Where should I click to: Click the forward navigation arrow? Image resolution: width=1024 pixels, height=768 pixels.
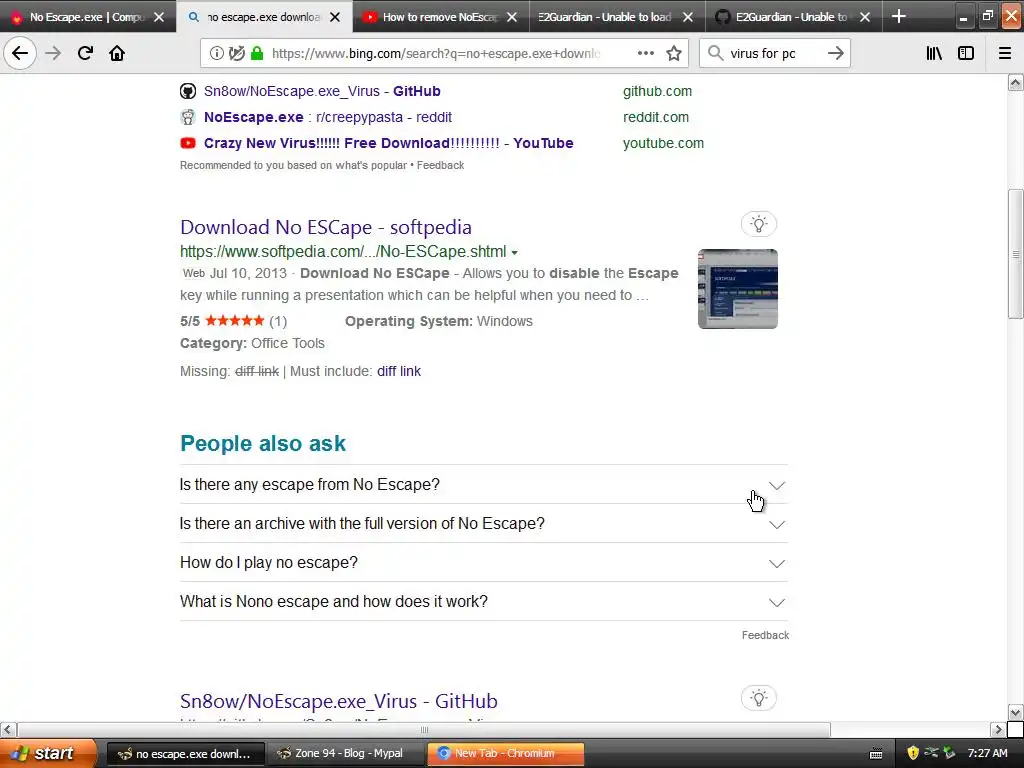tap(54, 53)
